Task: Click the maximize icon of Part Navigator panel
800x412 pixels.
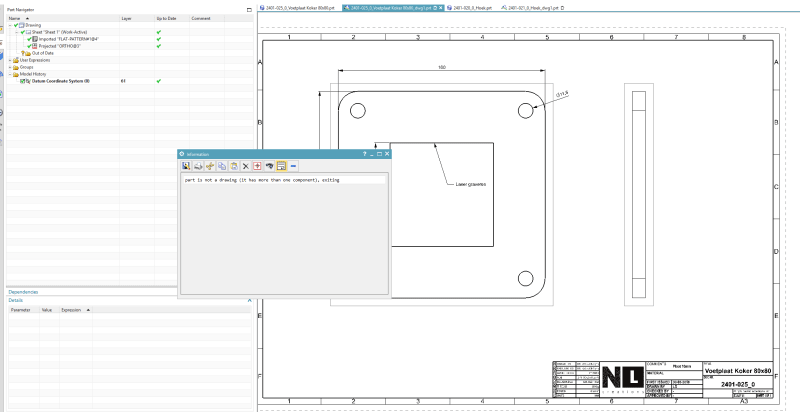Action: pos(249,10)
